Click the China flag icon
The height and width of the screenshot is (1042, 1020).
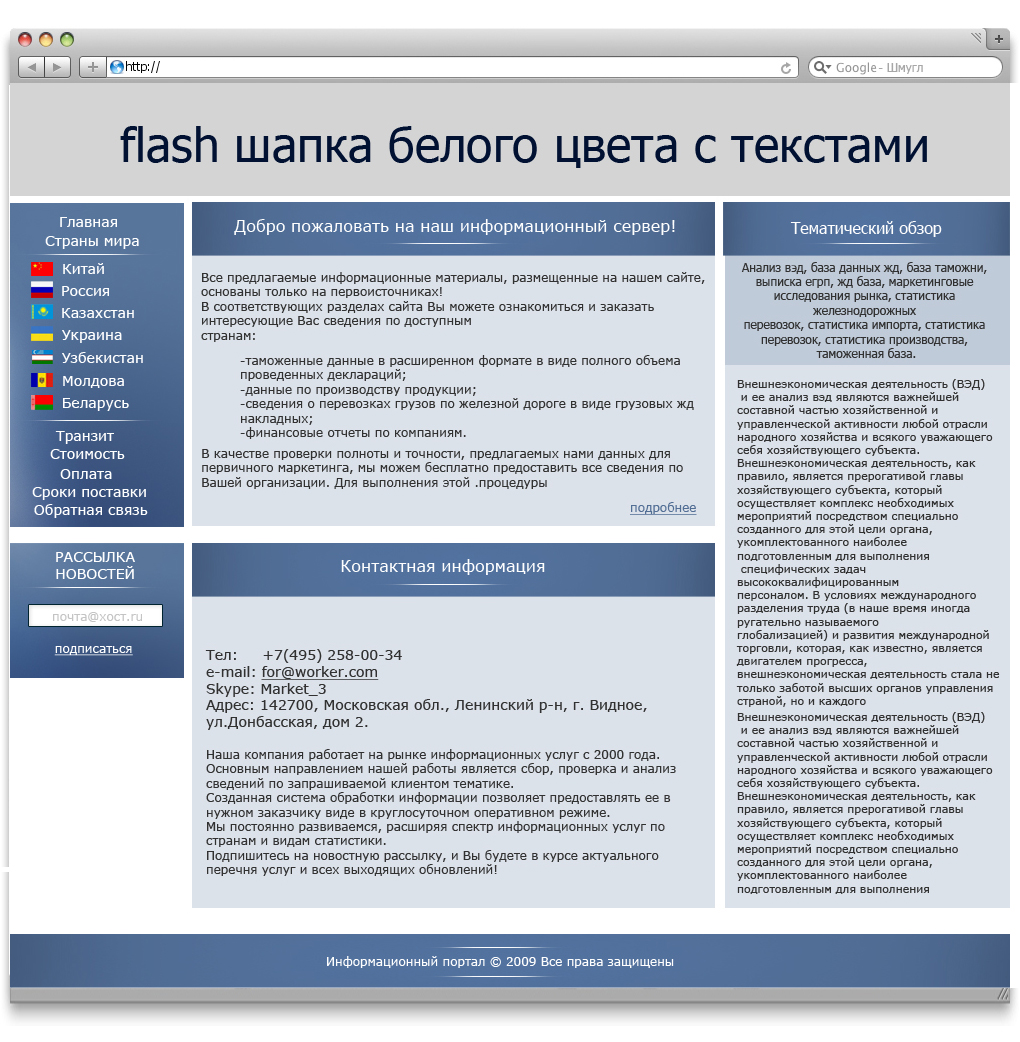click(x=42, y=268)
